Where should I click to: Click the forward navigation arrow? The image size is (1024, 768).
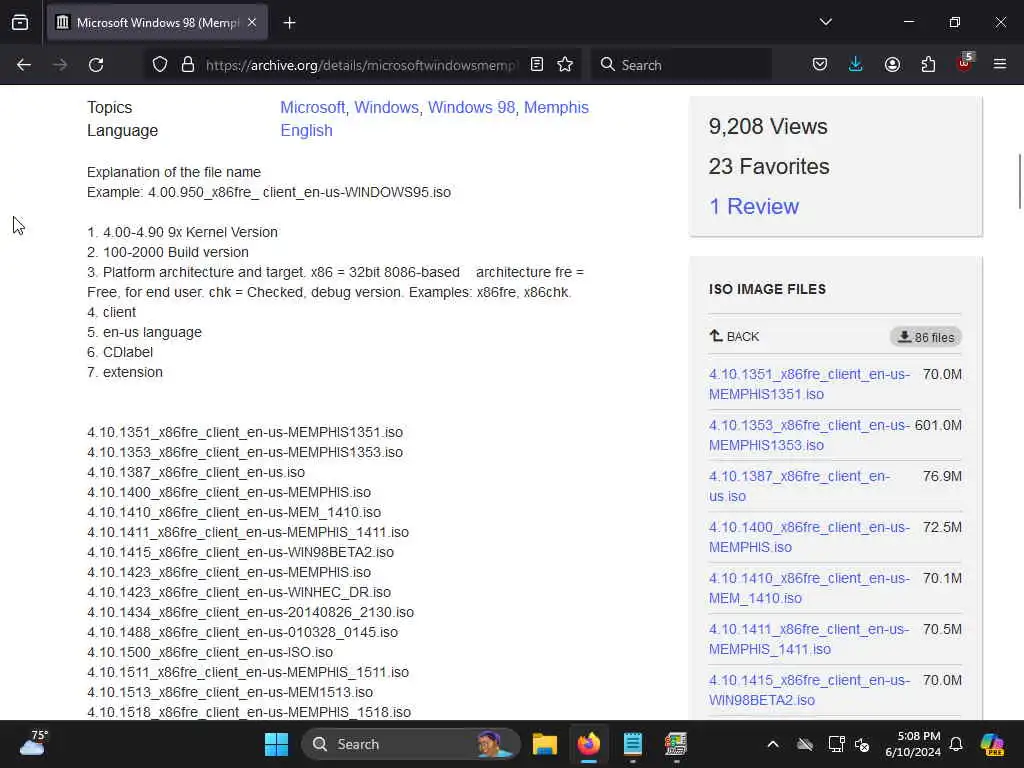click(x=60, y=65)
